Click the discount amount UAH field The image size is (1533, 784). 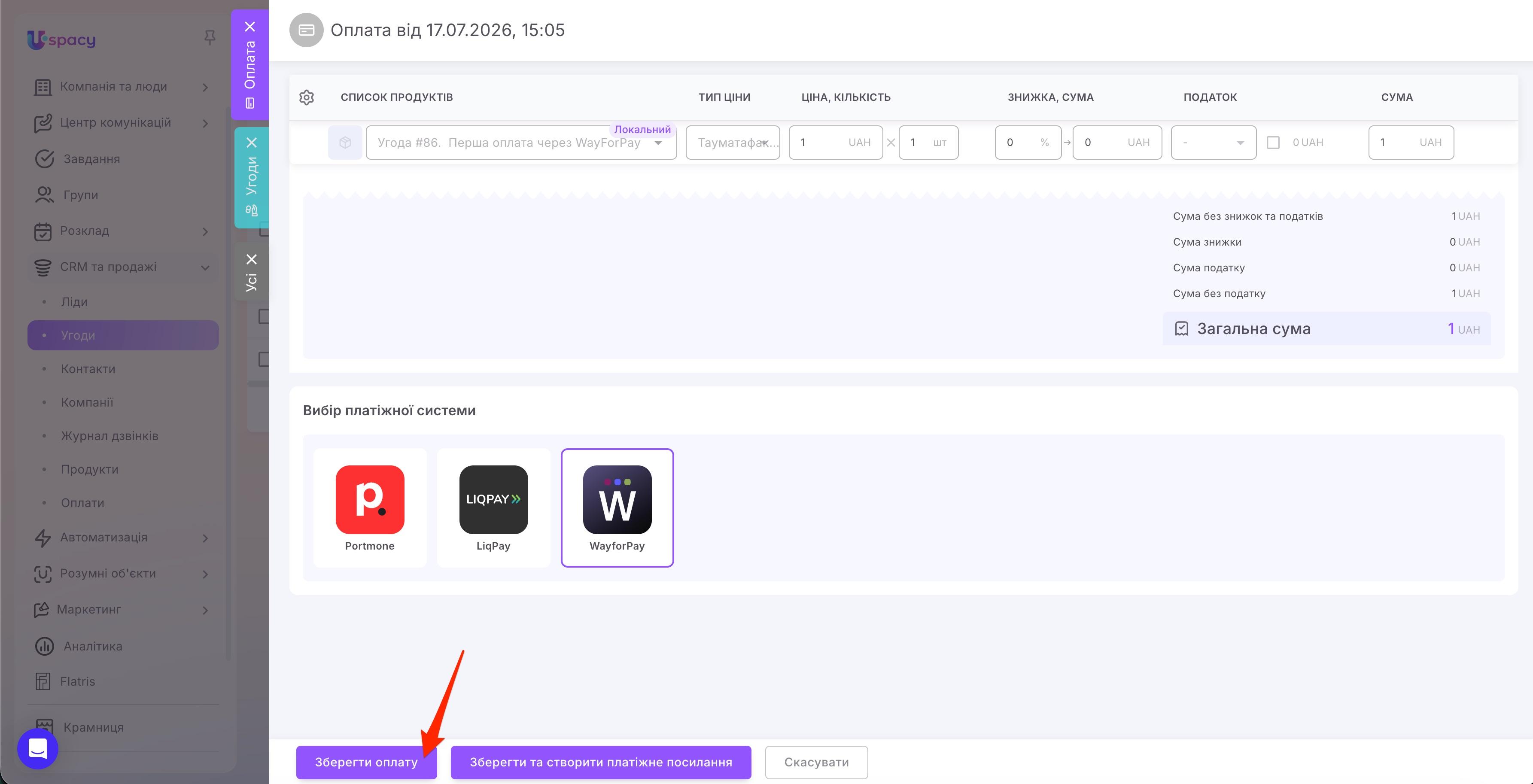point(1117,142)
